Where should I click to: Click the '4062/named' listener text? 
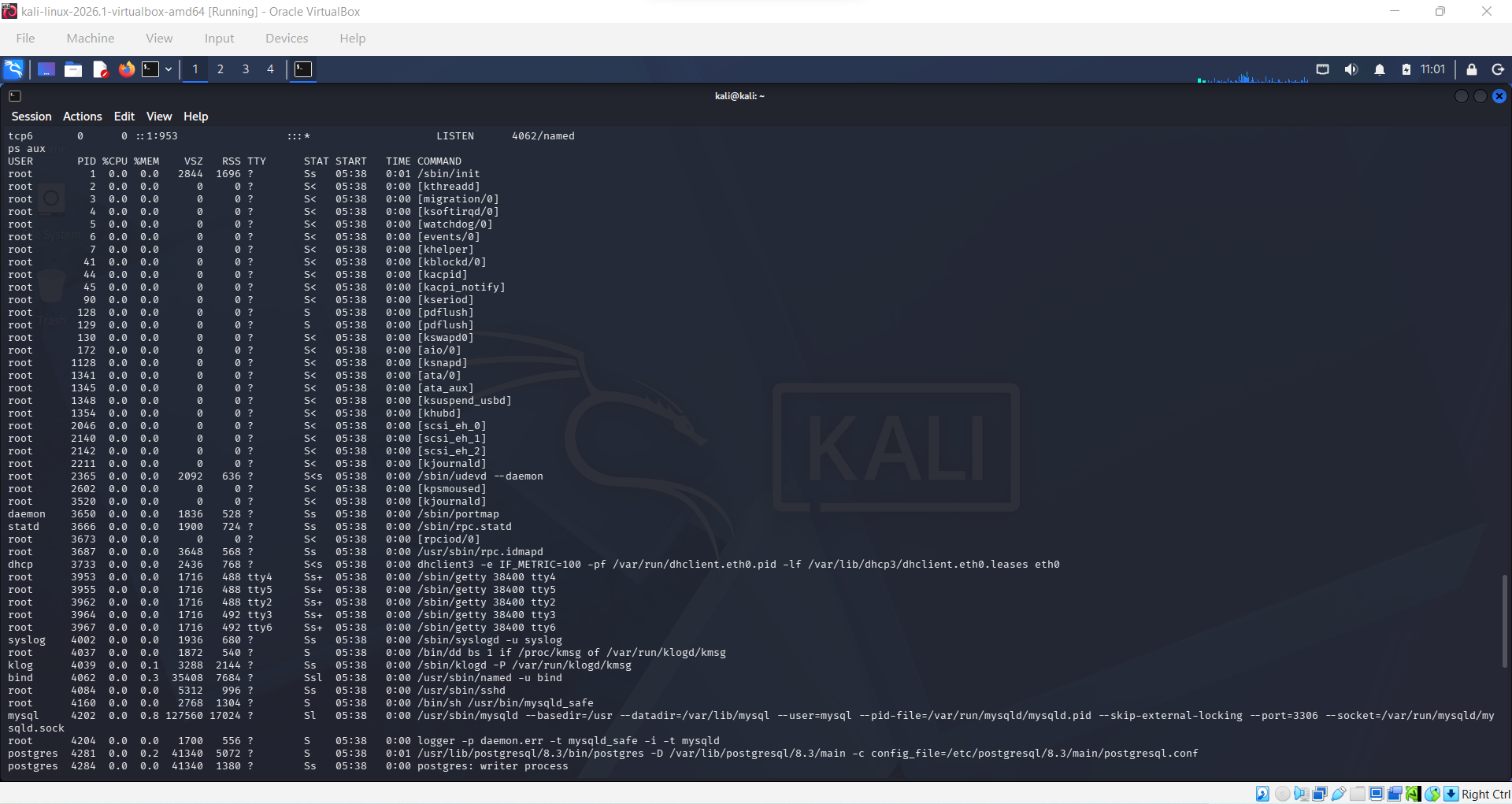click(543, 136)
